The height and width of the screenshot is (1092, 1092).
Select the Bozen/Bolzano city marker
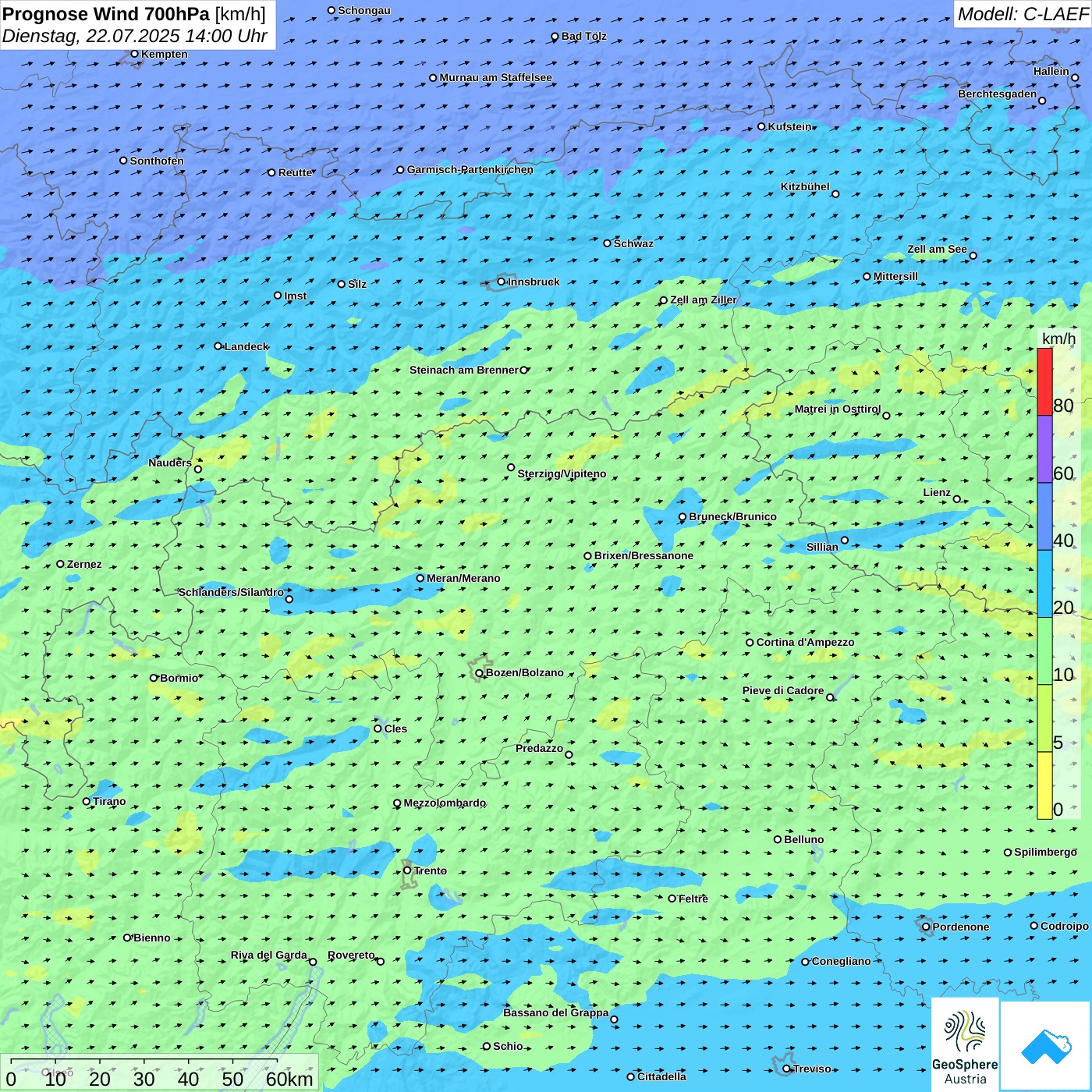click(x=480, y=673)
